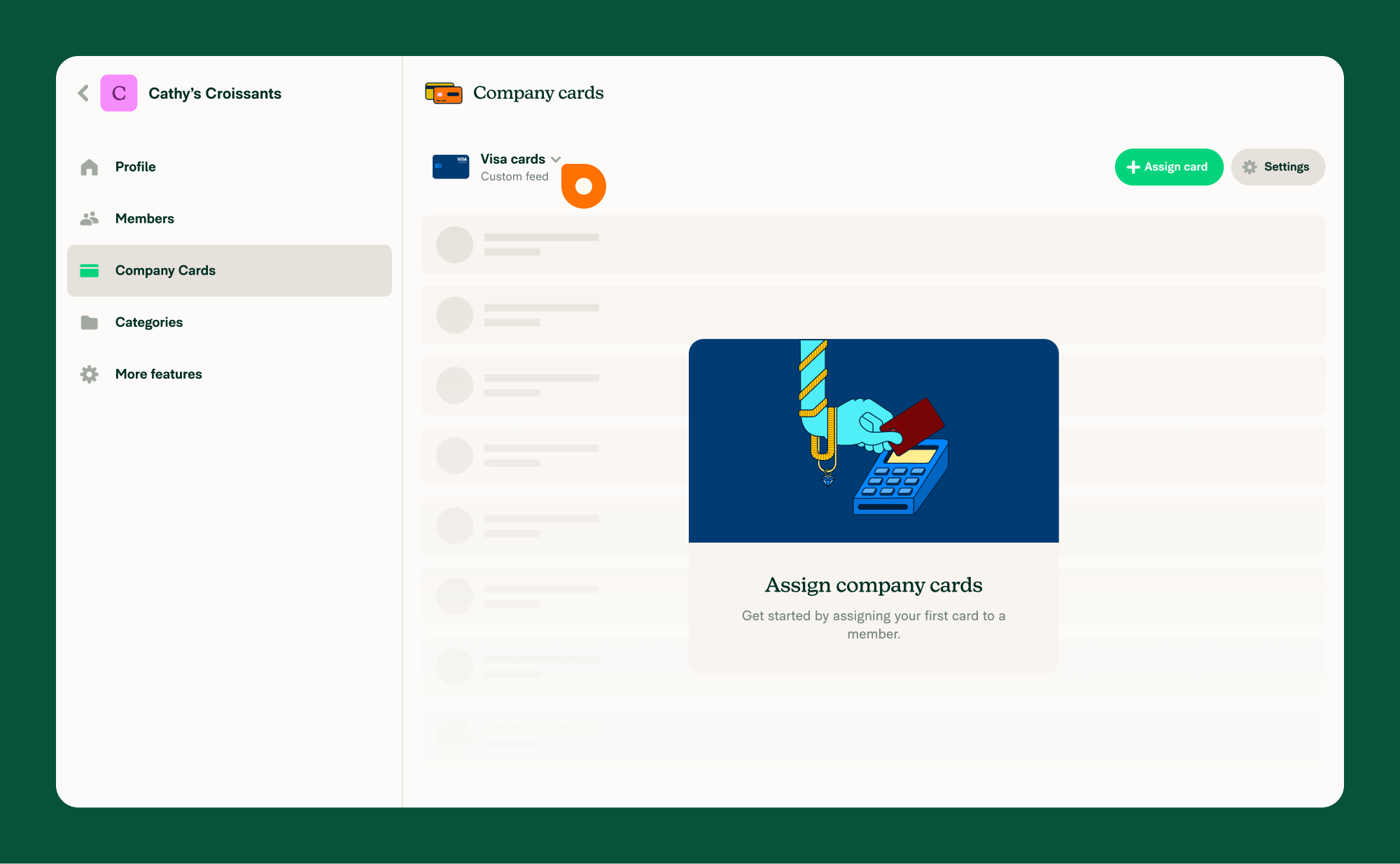Click the orange notification badge
The width and height of the screenshot is (1400, 864).
pyautogui.click(x=583, y=185)
